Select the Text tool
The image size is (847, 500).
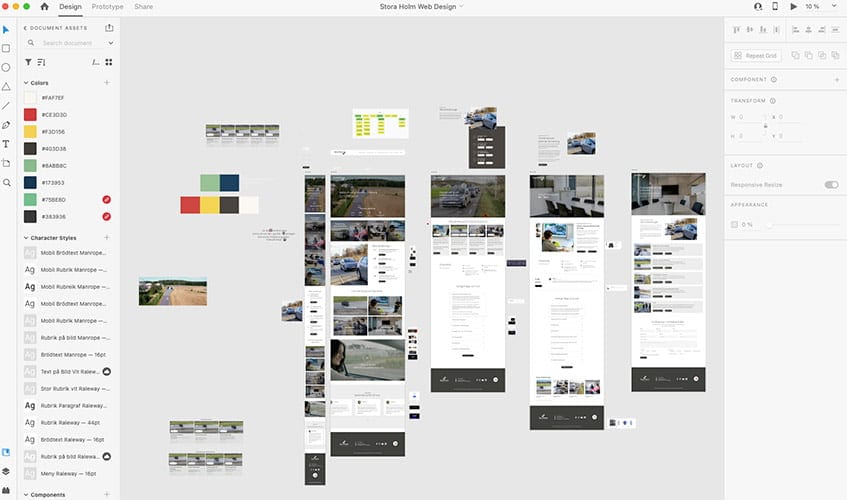point(6,144)
